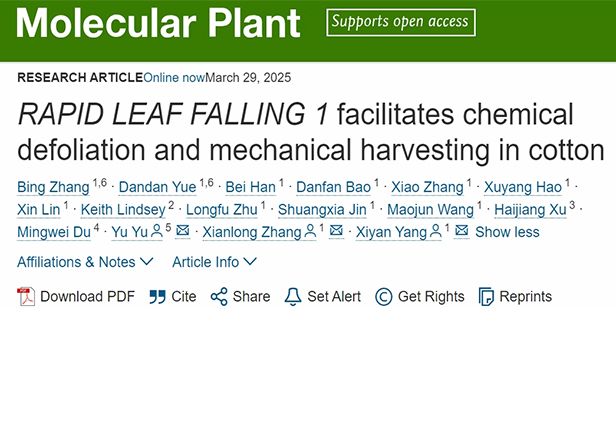This screenshot has width=616, height=428.
Task: Click the Download PDF icon
Action: tap(26, 297)
